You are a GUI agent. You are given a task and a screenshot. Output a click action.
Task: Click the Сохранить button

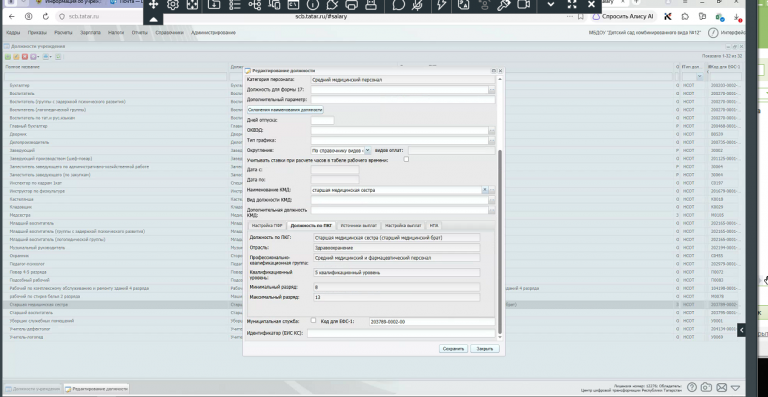[x=453, y=349]
